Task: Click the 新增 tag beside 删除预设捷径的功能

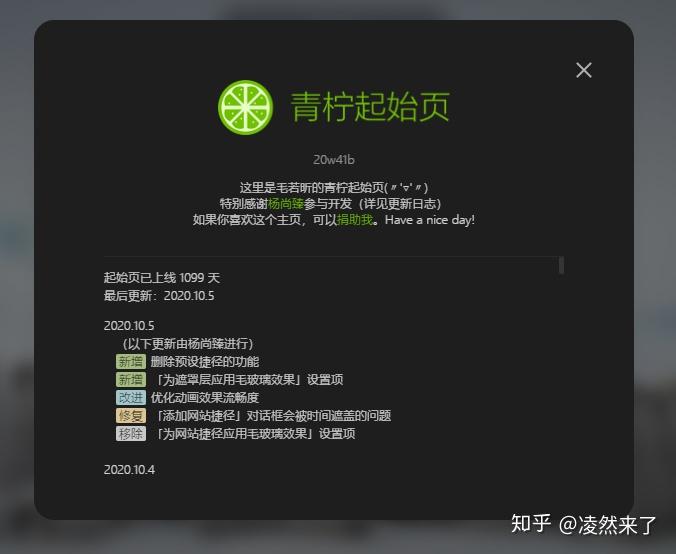Action: 131,362
